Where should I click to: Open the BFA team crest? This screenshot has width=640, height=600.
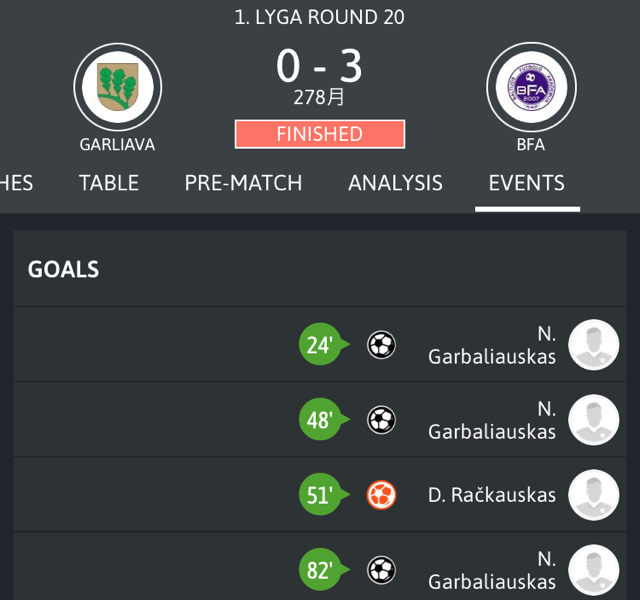pyautogui.click(x=531, y=87)
